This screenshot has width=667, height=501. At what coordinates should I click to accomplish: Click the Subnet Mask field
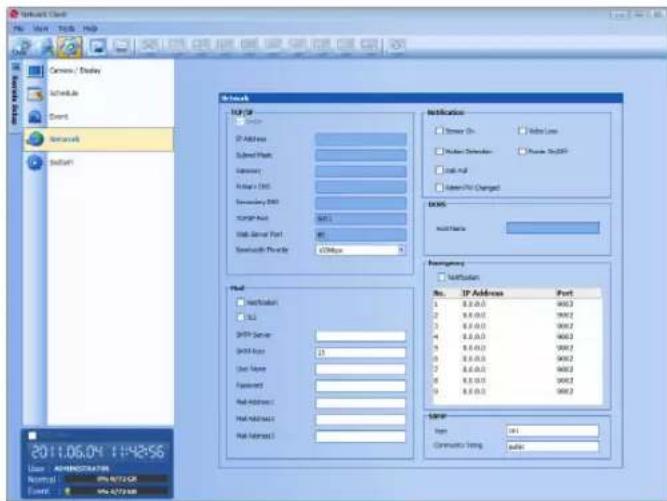(x=360, y=155)
